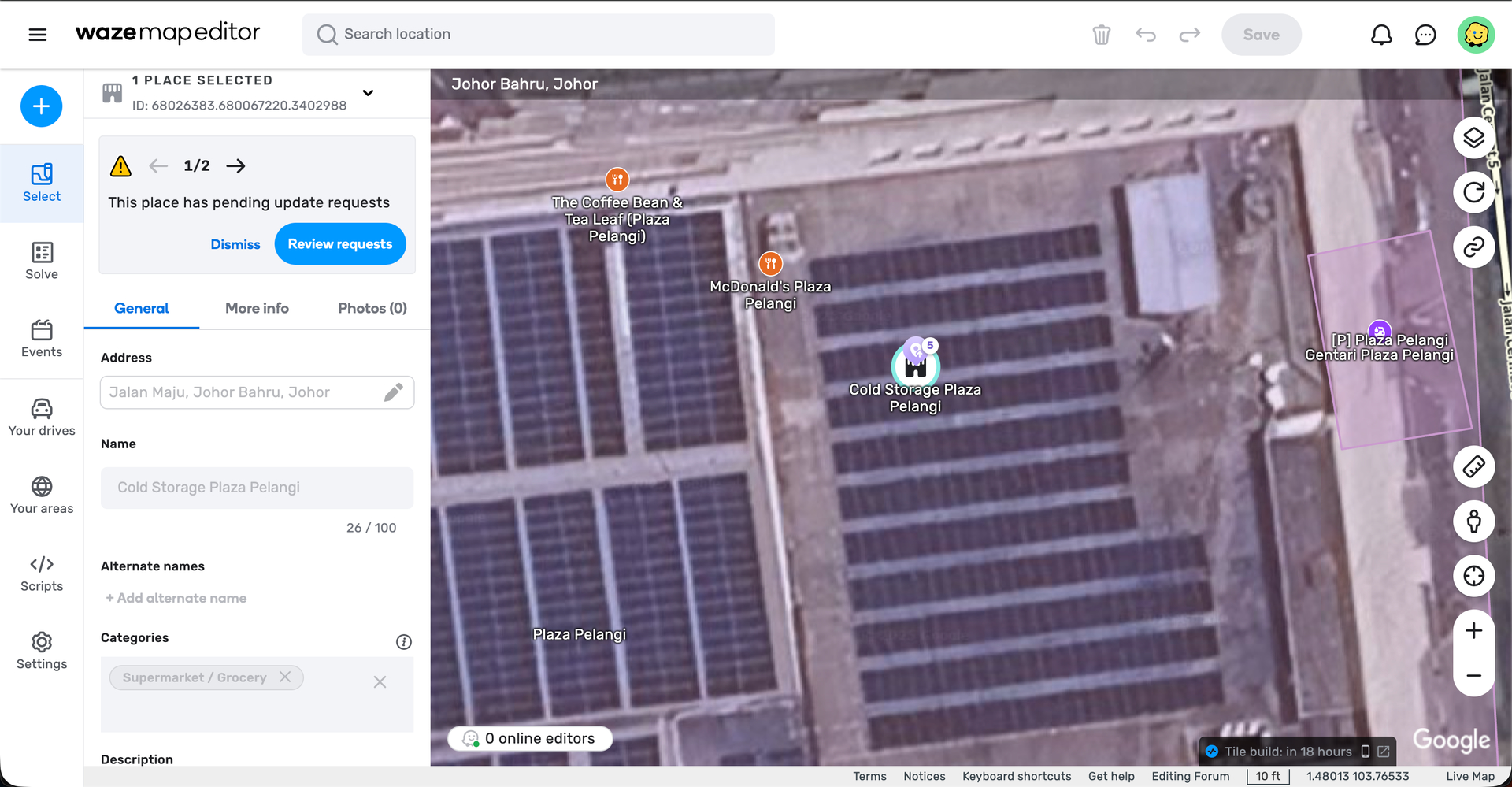Switch to the More info tab
Screen dimensions: 1512x787
point(257,308)
